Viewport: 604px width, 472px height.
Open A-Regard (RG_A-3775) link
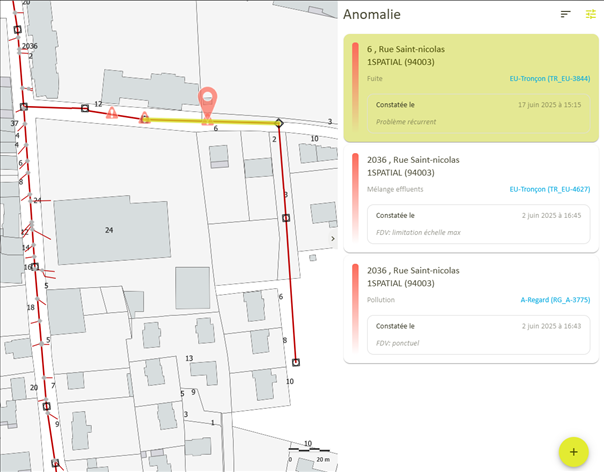555,300
